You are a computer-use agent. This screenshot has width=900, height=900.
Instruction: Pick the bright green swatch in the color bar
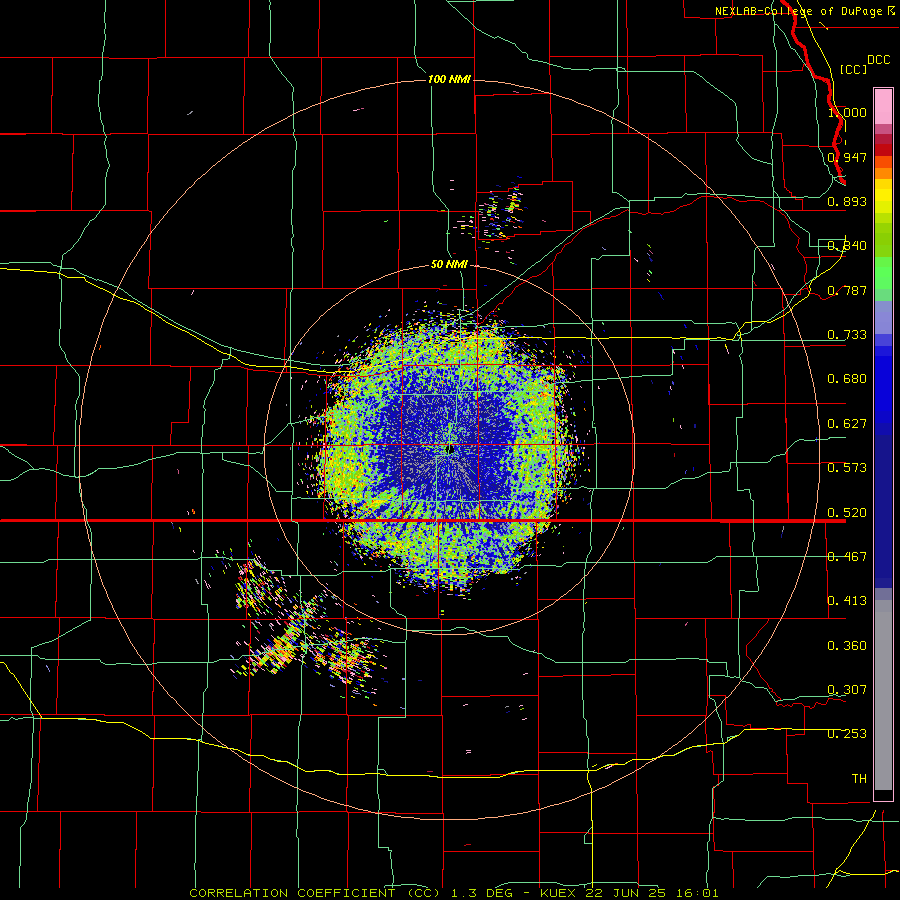pyautogui.click(x=883, y=273)
